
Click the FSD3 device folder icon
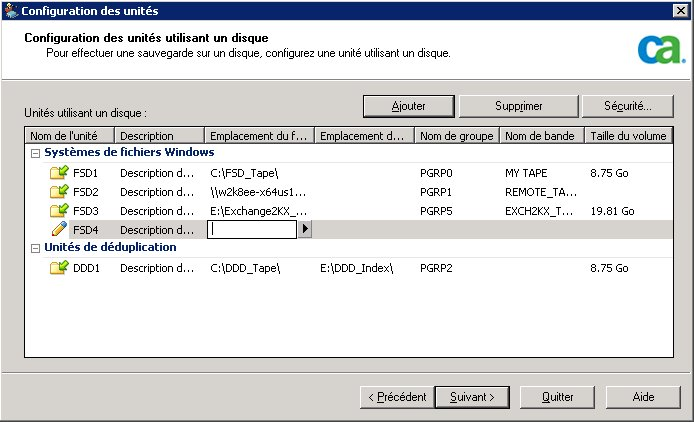click(58, 211)
